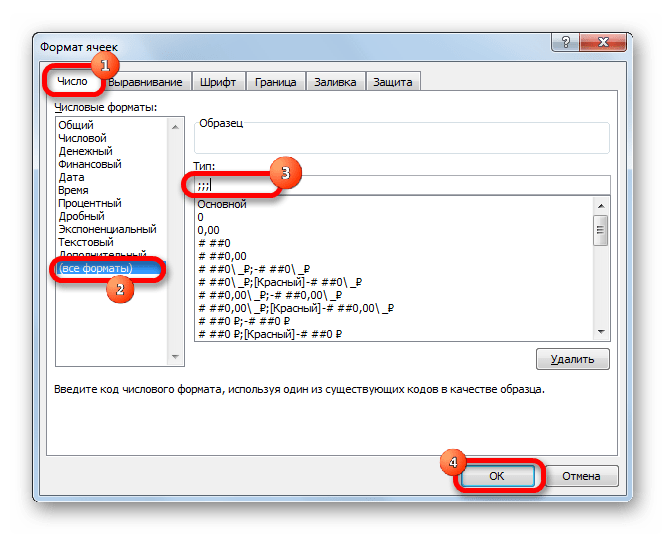The width and height of the screenshot is (666, 535).
Task: Click the type list scroll down arrow
Action: [x=601, y=332]
